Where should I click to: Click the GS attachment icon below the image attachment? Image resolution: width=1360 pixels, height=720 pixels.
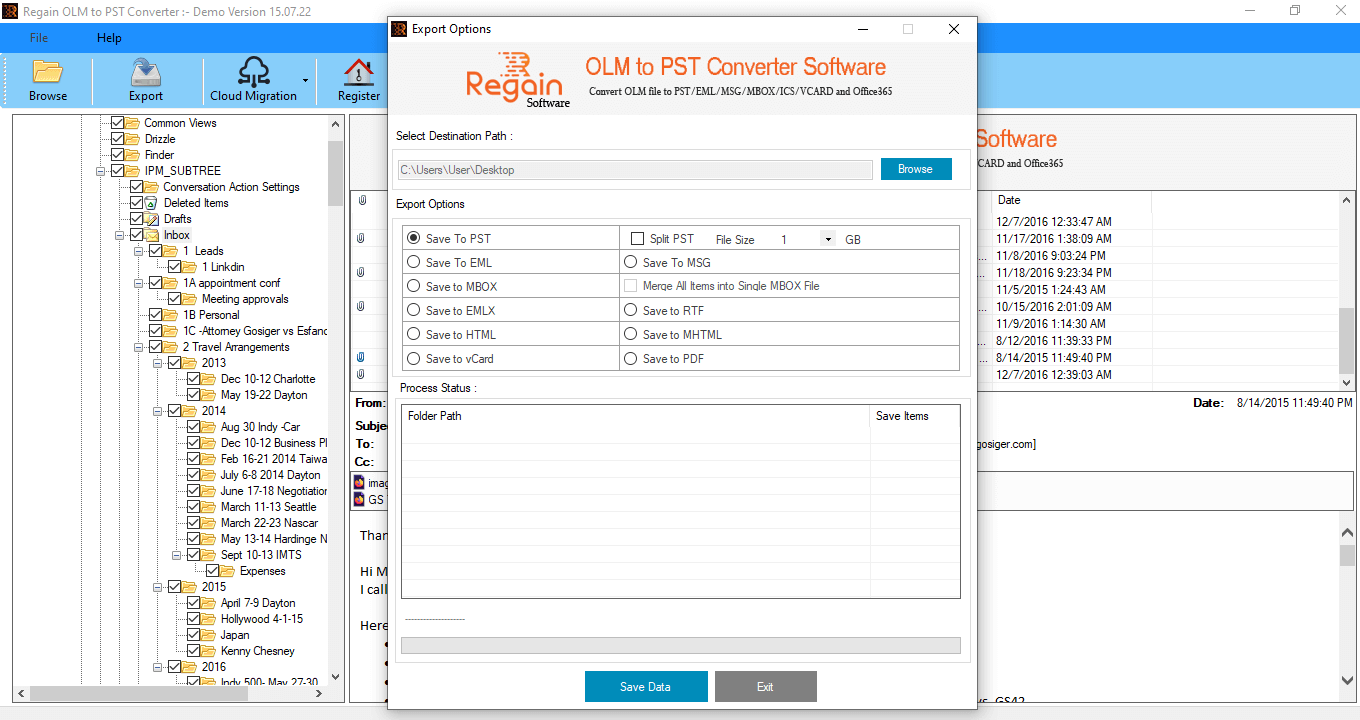click(360, 500)
